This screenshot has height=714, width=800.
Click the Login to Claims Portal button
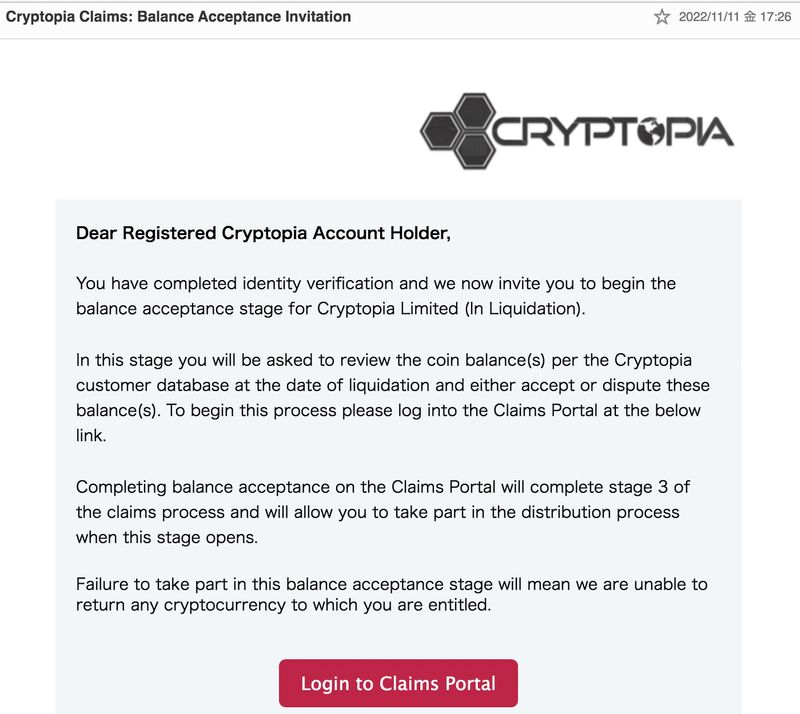tap(398, 684)
